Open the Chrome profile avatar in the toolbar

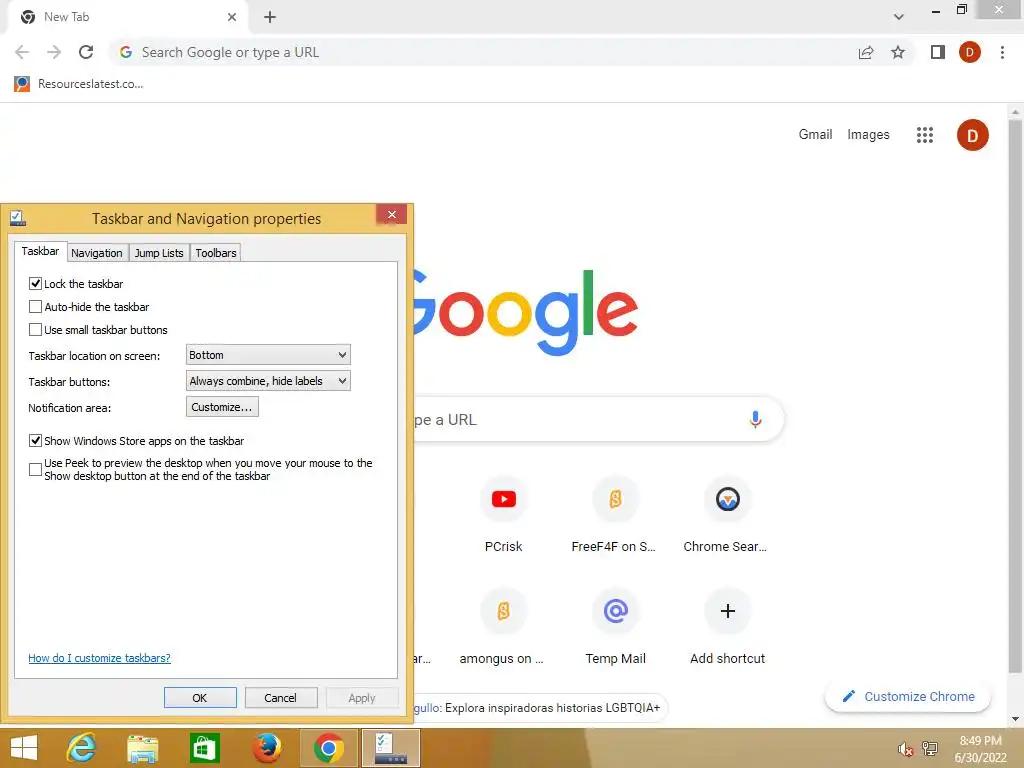click(970, 52)
